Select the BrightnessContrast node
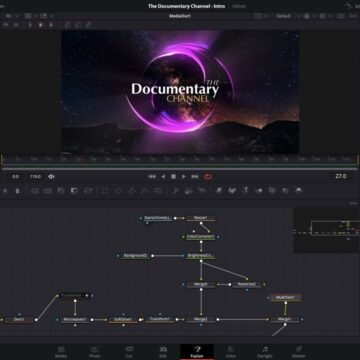 201,256
